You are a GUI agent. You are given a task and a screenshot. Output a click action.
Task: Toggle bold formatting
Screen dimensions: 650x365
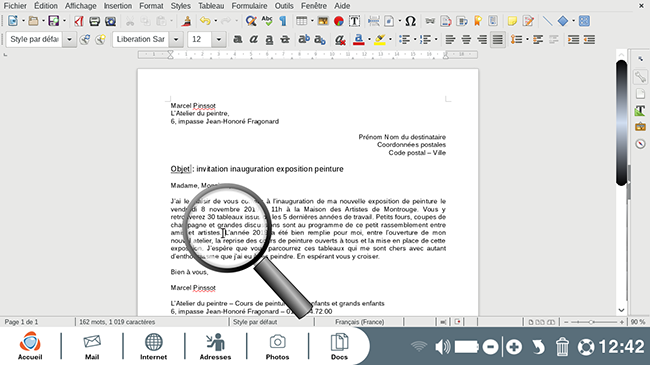(x=238, y=39)
